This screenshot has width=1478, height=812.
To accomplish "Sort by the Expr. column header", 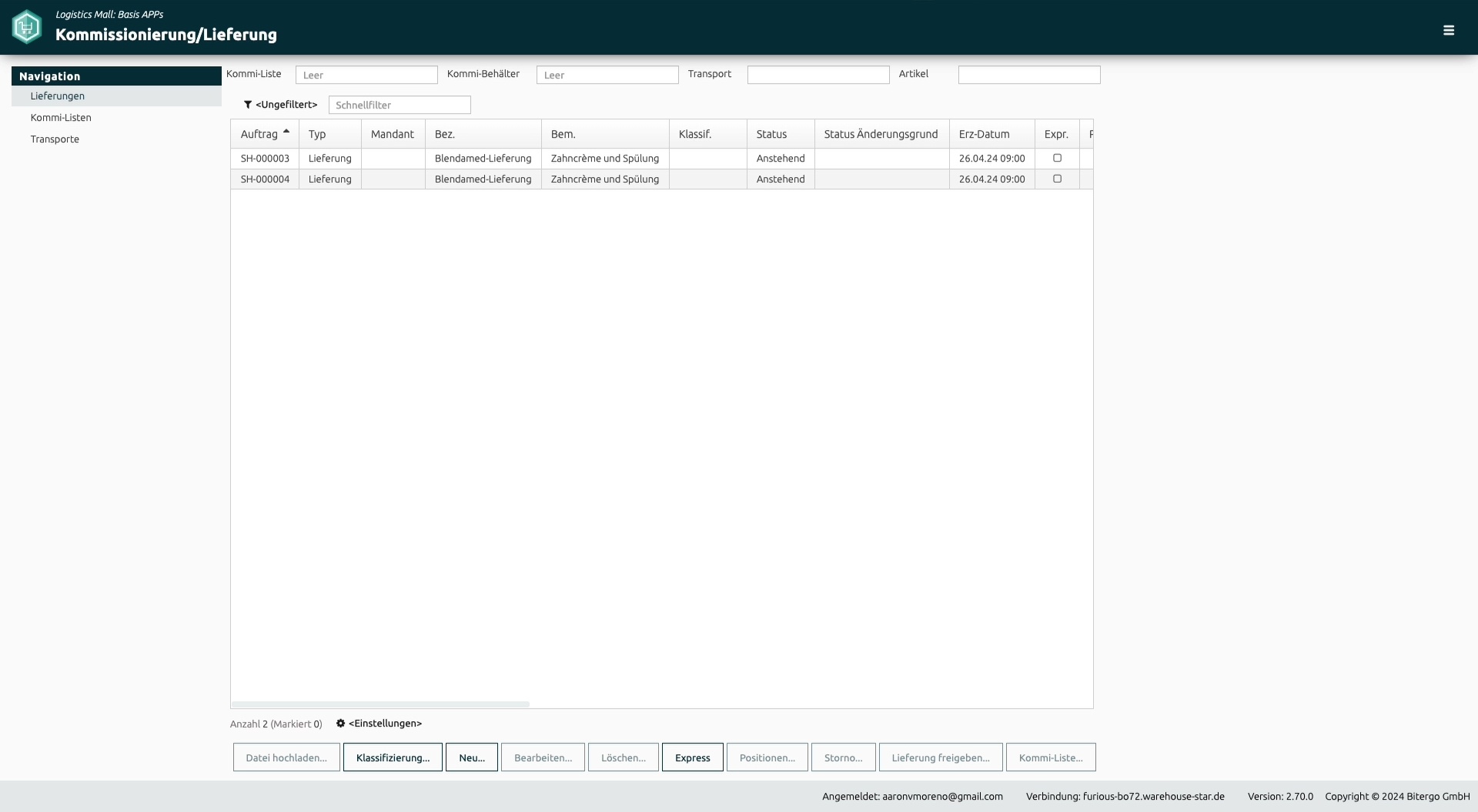I will point(1057,134).
